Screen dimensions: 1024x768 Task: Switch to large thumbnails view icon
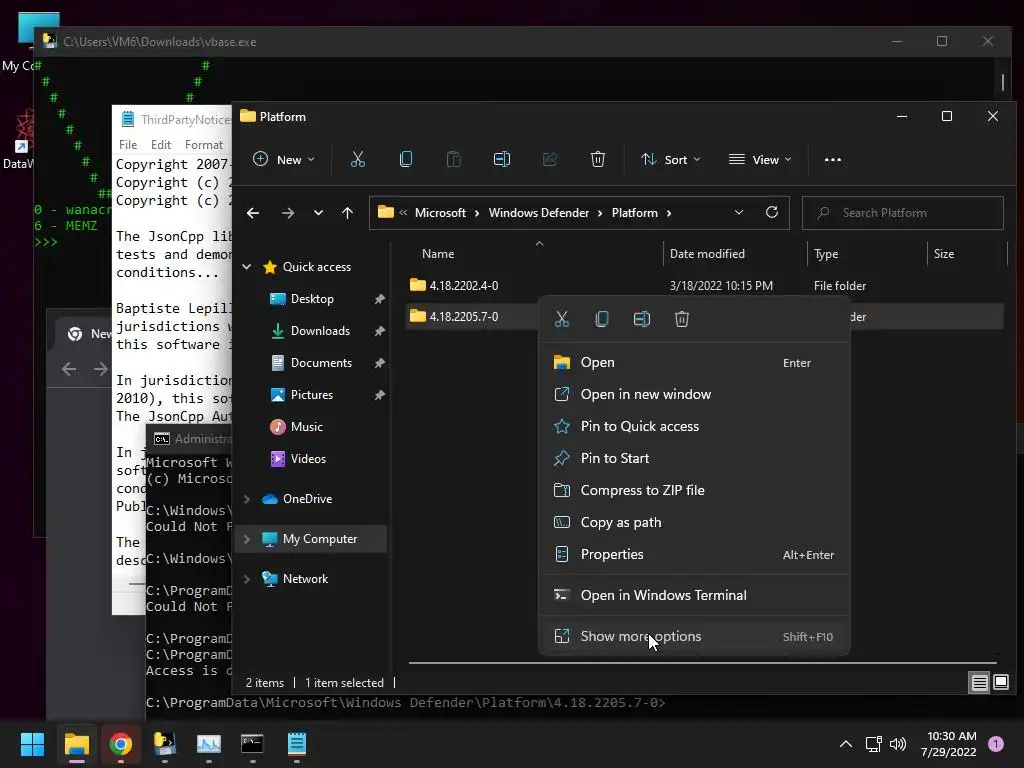[1000, 682]
